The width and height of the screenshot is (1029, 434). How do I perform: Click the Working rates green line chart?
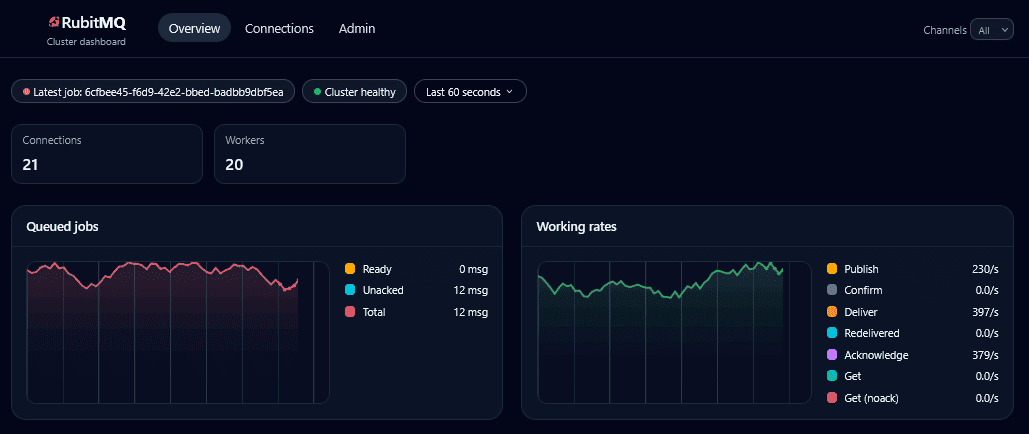[x=675, y=332]
